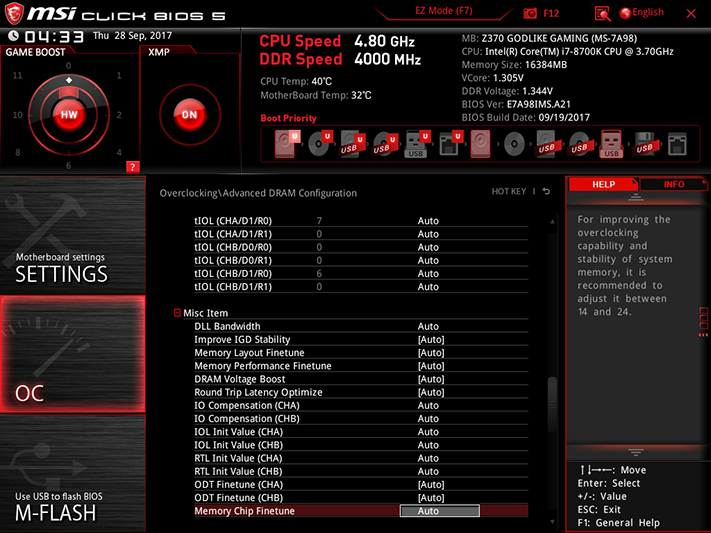This screenshot has width=711, height=533.
Task: Select tIOL (CHB/D1/R1) row
Action: pyautogui.click(x=361, y=287)
